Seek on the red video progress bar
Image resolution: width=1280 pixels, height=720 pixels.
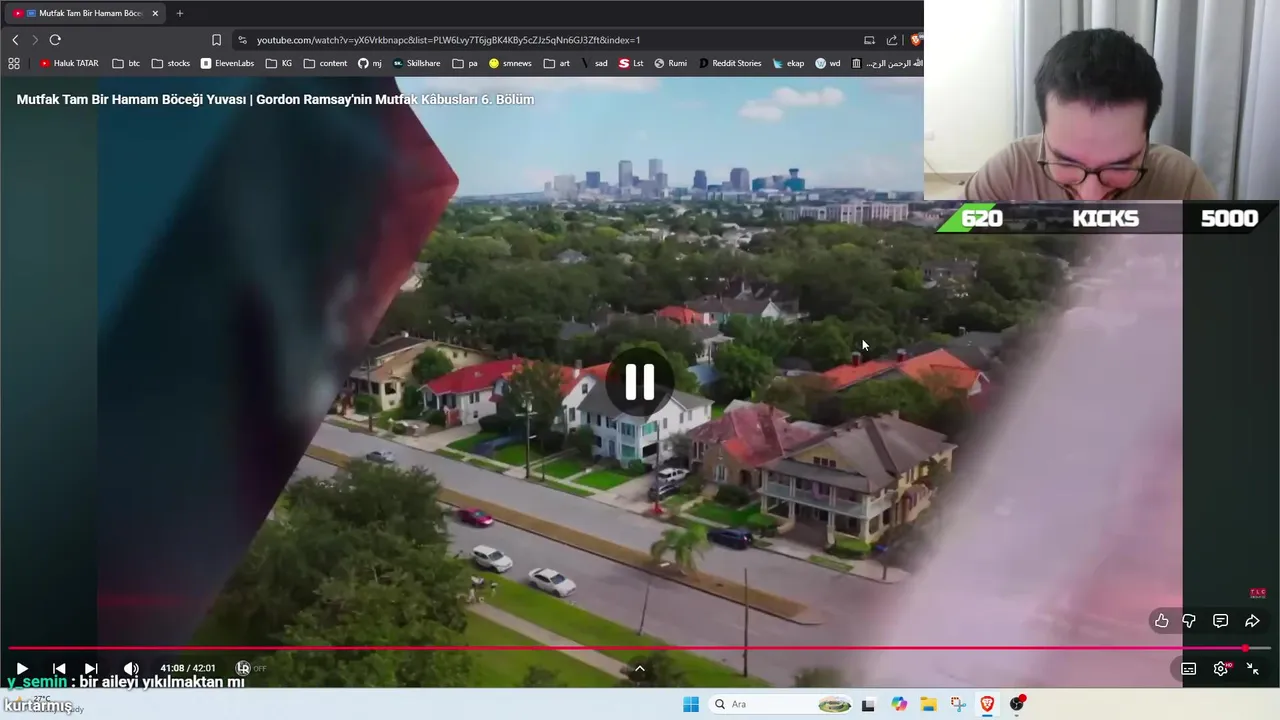tap(640, 648)
